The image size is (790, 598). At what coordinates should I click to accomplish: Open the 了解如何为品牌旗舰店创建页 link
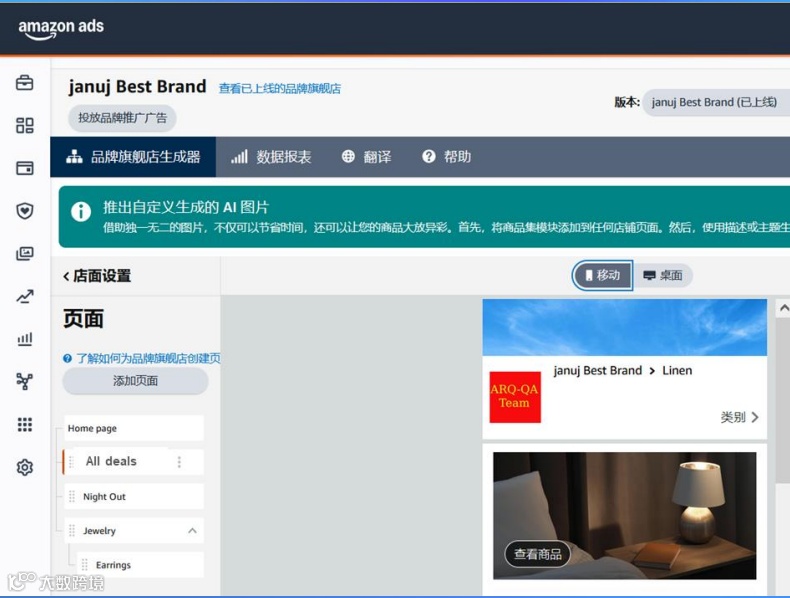coord(148,358)
